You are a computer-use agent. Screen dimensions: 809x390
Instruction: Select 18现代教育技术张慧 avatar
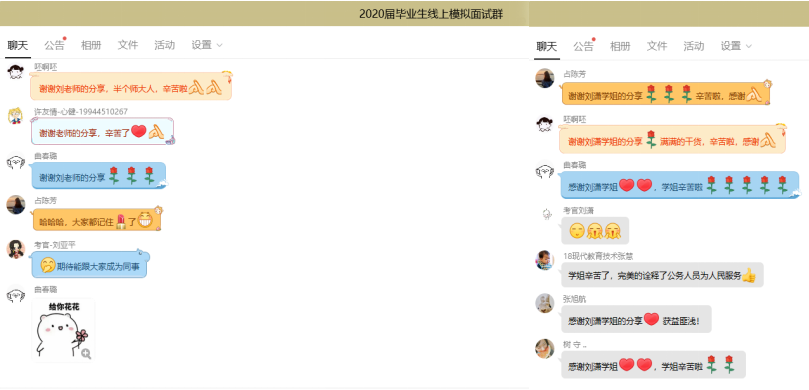point(545,259)
